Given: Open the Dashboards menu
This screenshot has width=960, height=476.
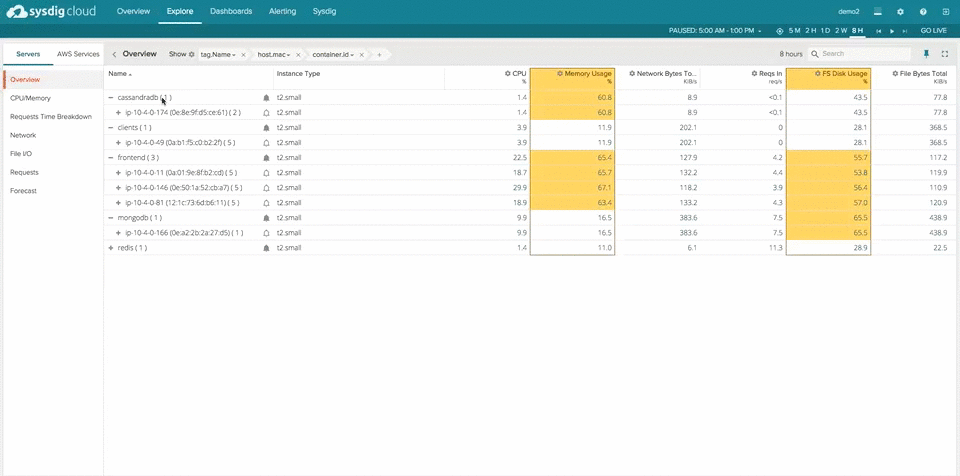Looking at the screenshot, I should coord(231,12).
